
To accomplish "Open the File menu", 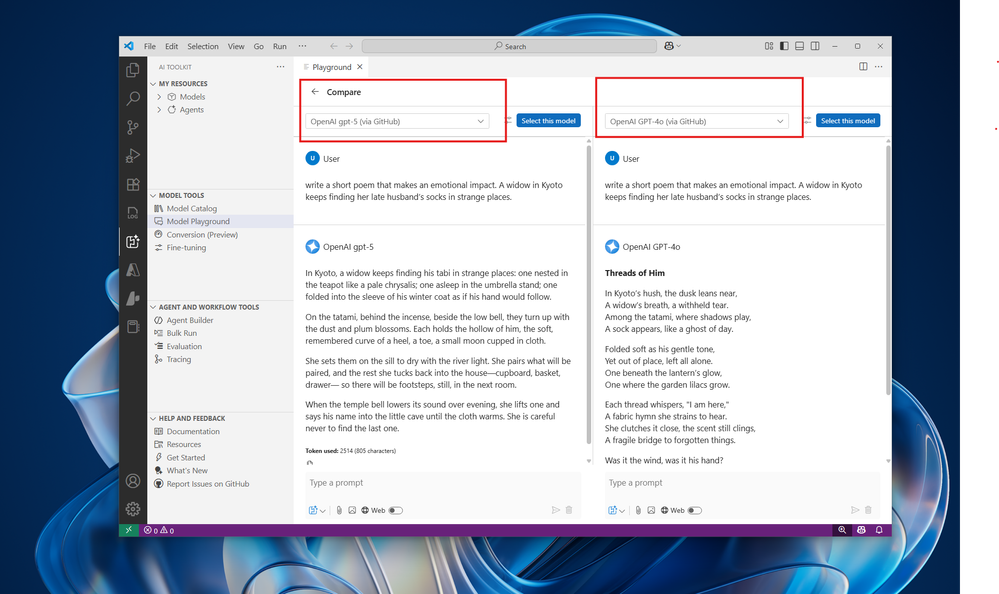I will click(150, 46).
